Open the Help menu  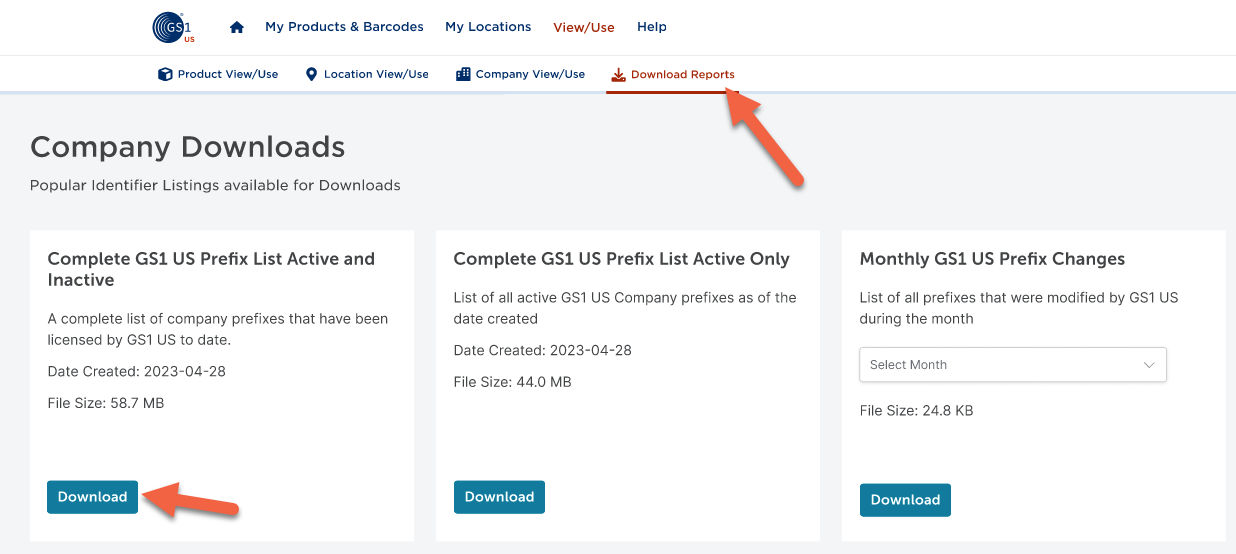[x=652, y=27]
